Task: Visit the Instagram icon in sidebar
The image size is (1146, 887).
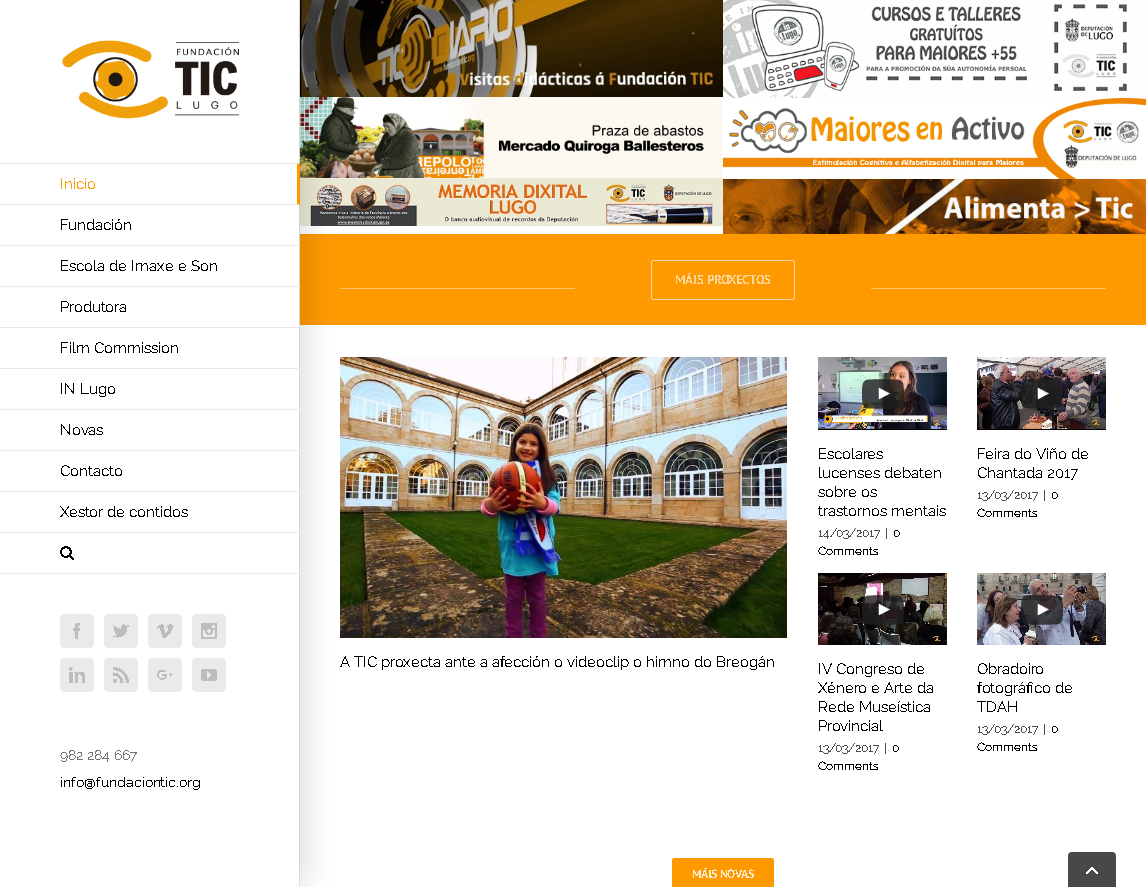Action: point(209,631)
